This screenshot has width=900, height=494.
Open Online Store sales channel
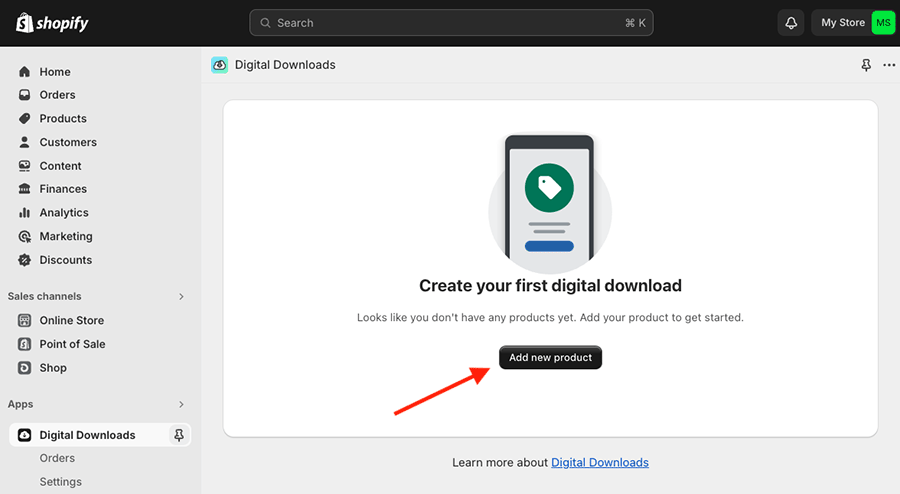click(72, 320)
